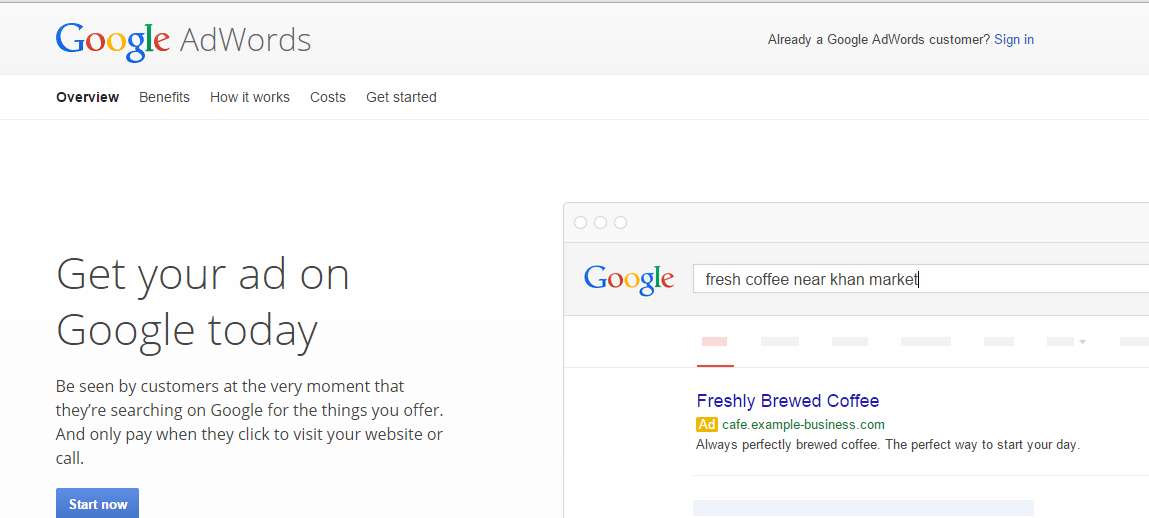Open the Costs tab

pyautogui.click(x=328, y=97)
